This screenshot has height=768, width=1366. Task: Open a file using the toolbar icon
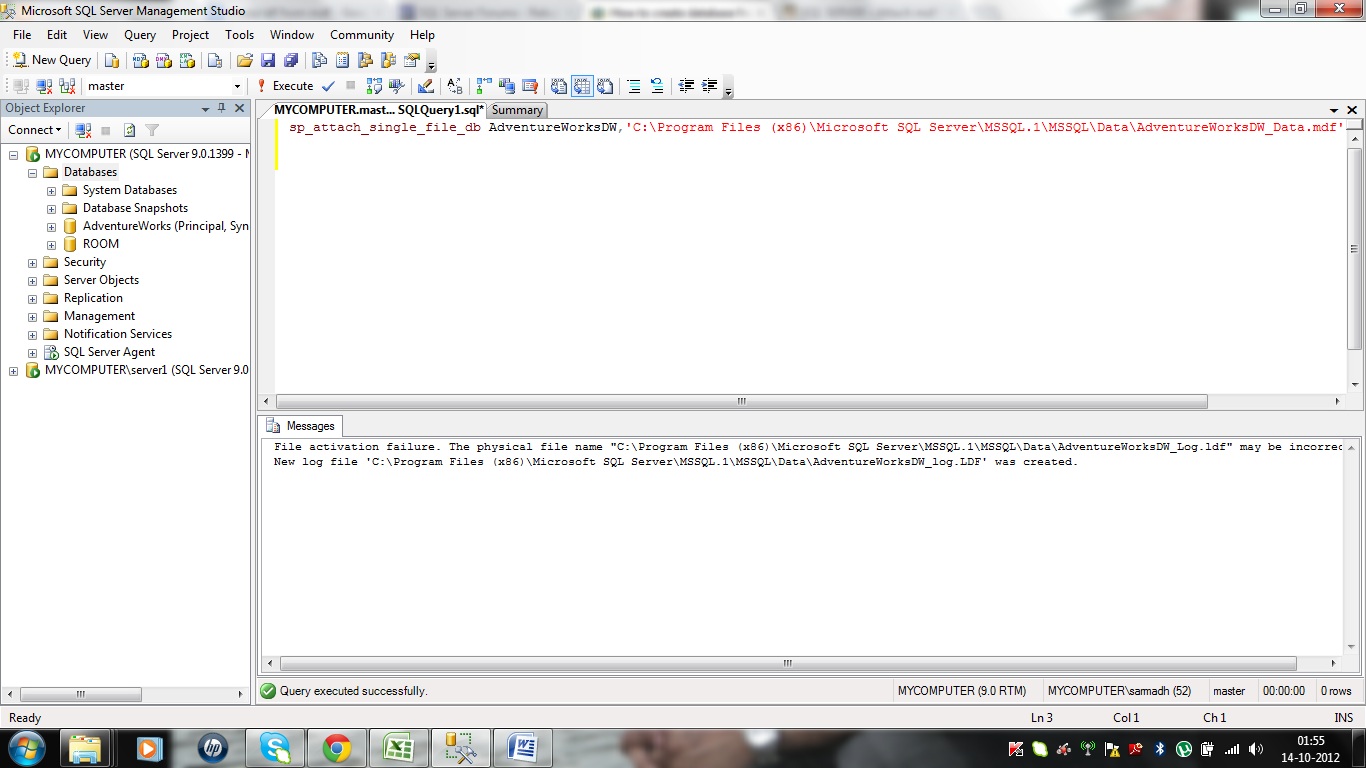tap(245, 60)
